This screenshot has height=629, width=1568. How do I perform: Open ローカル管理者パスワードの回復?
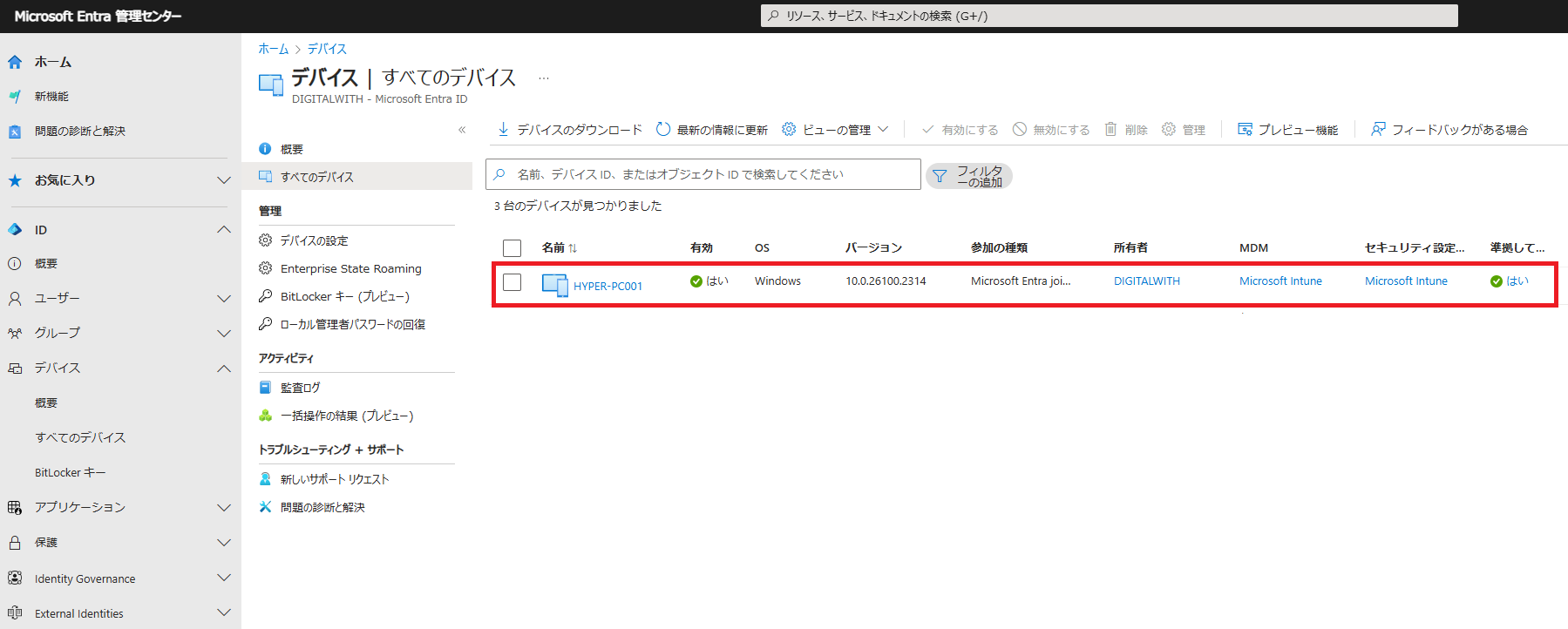click(353, 324)
